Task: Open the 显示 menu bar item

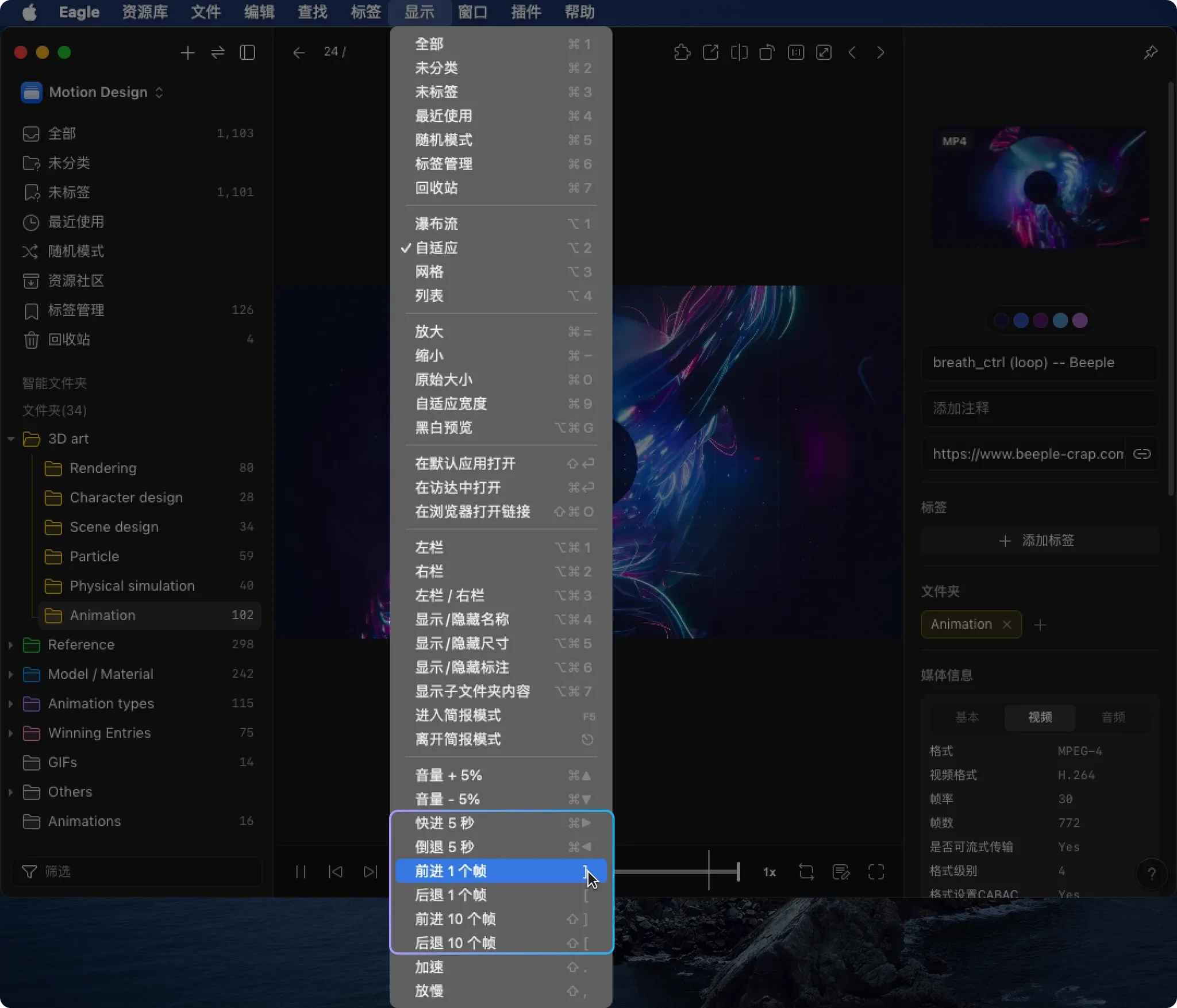Action: click(419, 12)
